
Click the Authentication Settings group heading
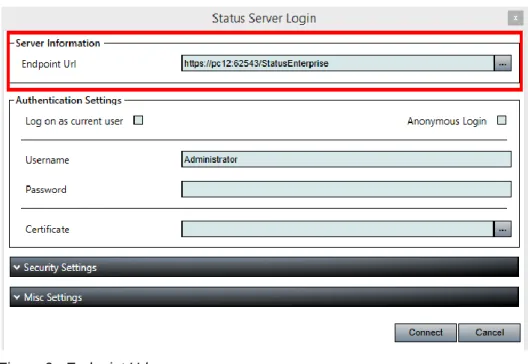point(68,100)
